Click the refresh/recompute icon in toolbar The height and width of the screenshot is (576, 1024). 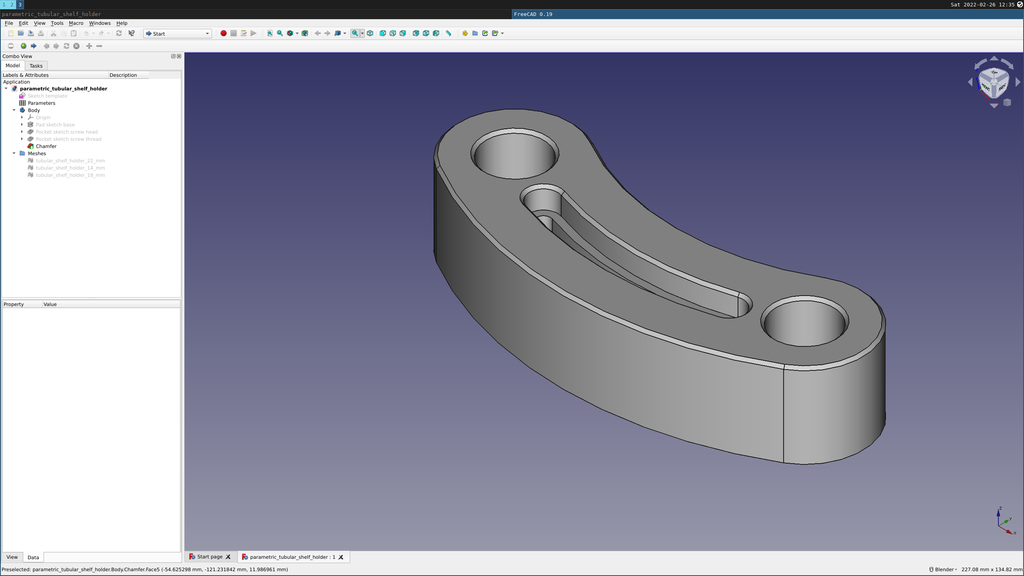pos(119,33)
